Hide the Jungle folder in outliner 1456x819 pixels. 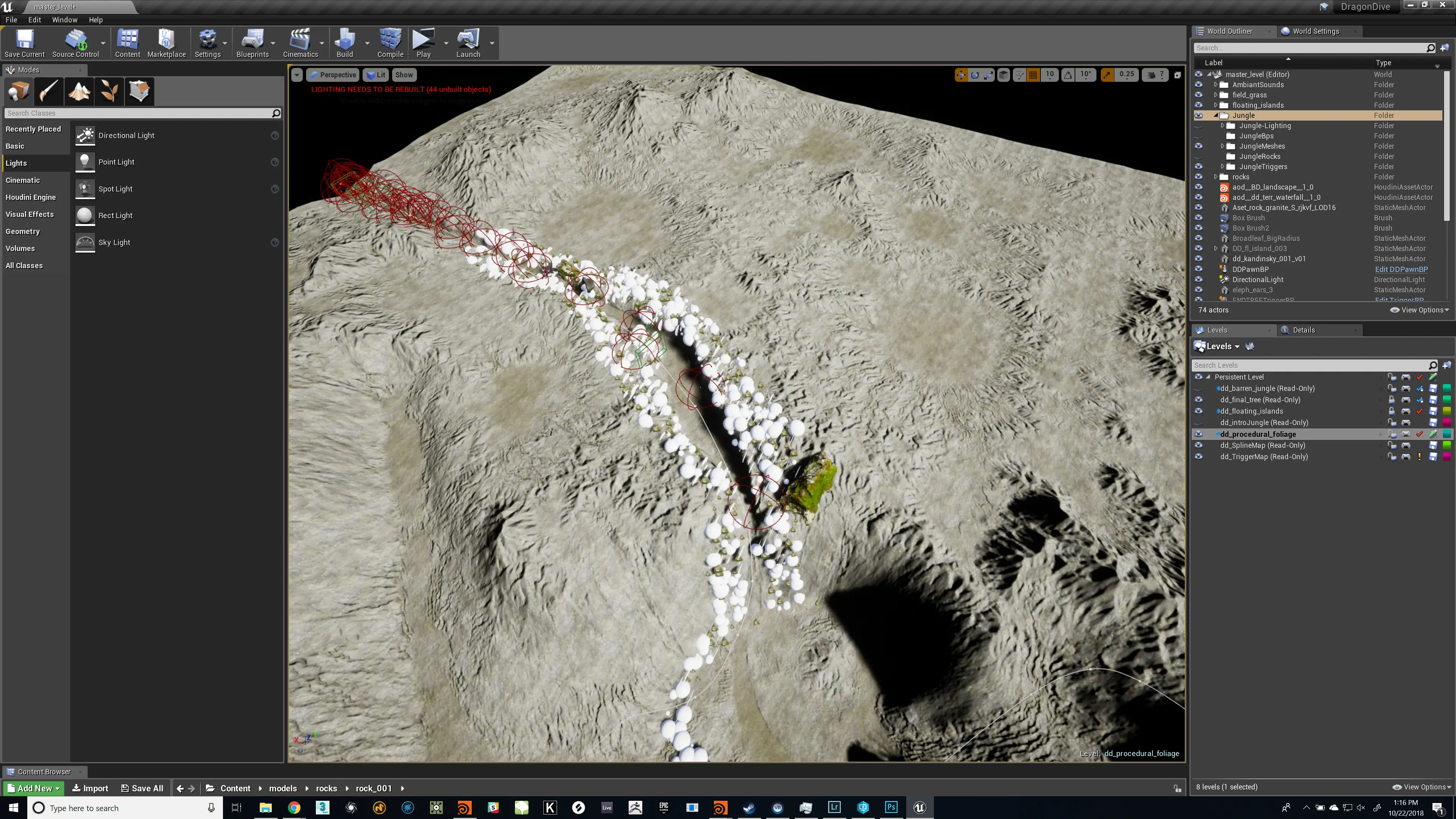[1198, 115]
